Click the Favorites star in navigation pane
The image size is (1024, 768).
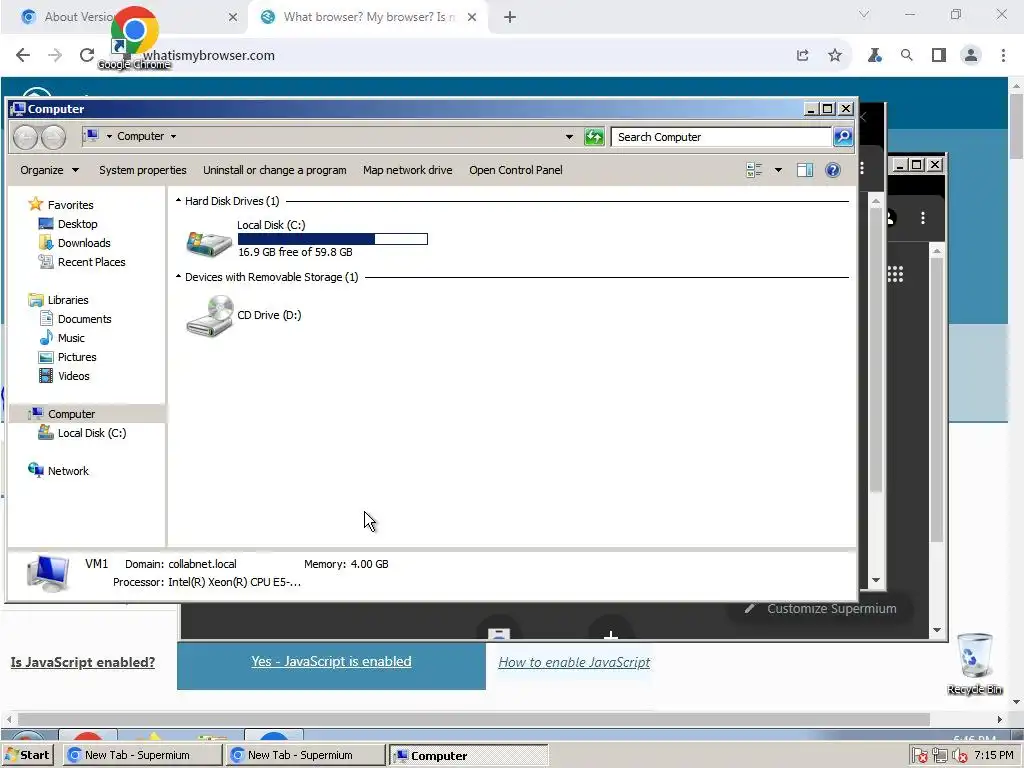[35, 204]
